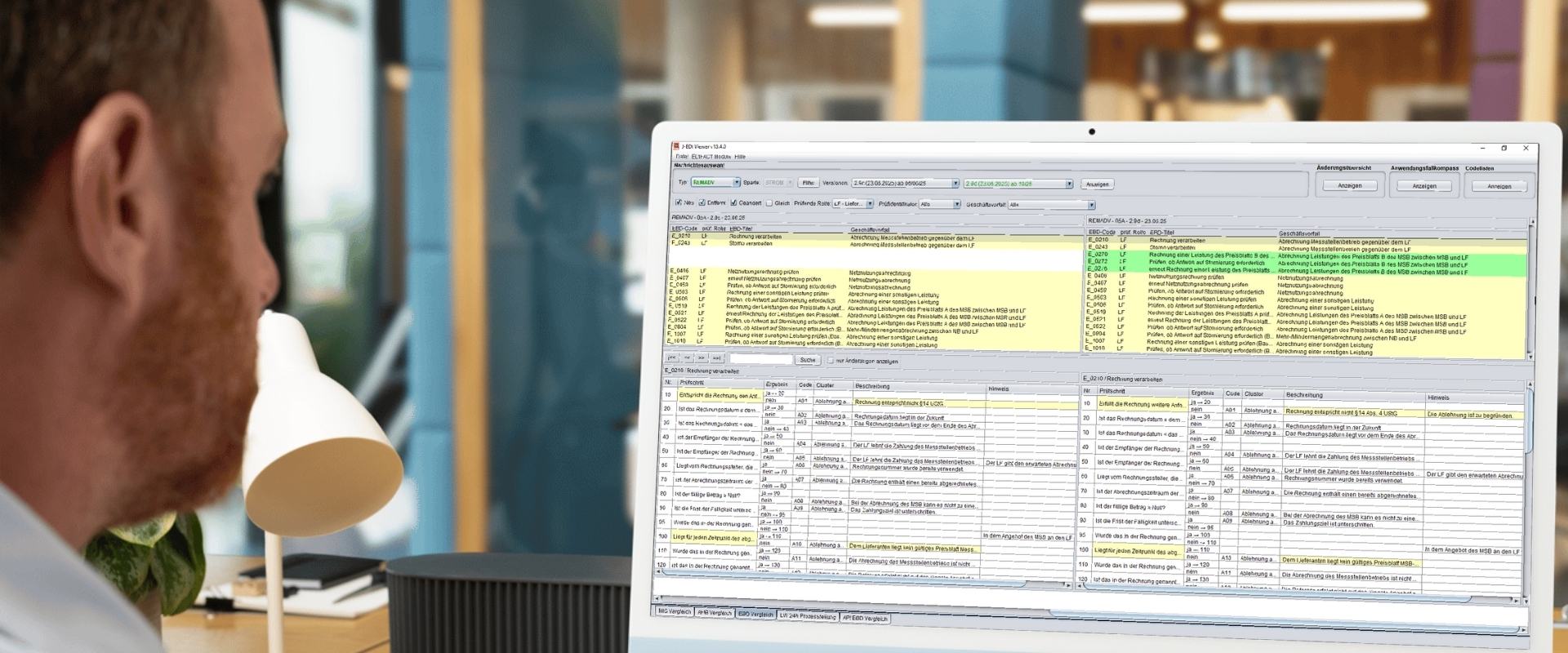Click code cell A10 in left step table
Screen dimensions: 1568x653
[x=798, y=544]
